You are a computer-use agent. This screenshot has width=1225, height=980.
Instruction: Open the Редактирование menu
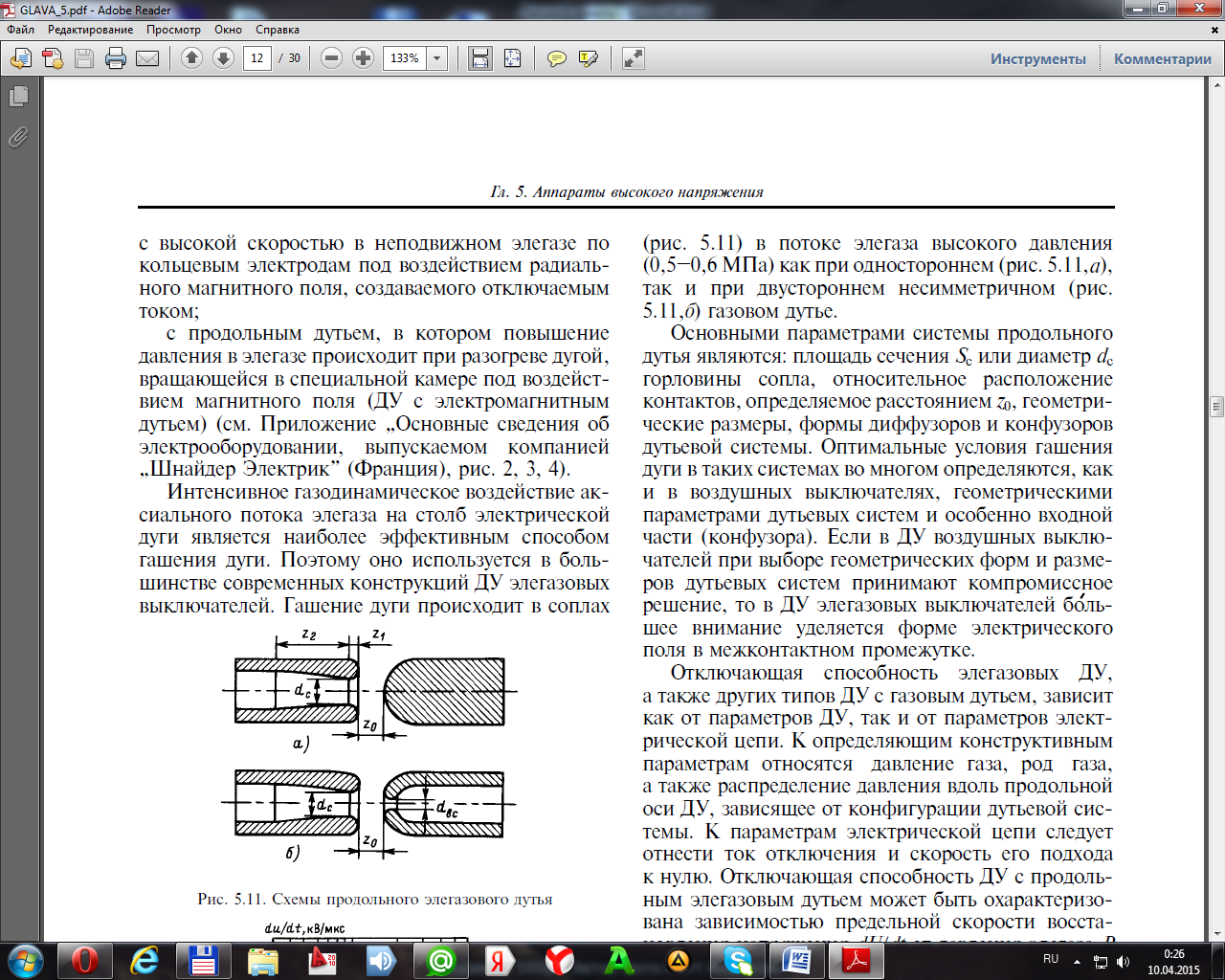tap(91, 30)
